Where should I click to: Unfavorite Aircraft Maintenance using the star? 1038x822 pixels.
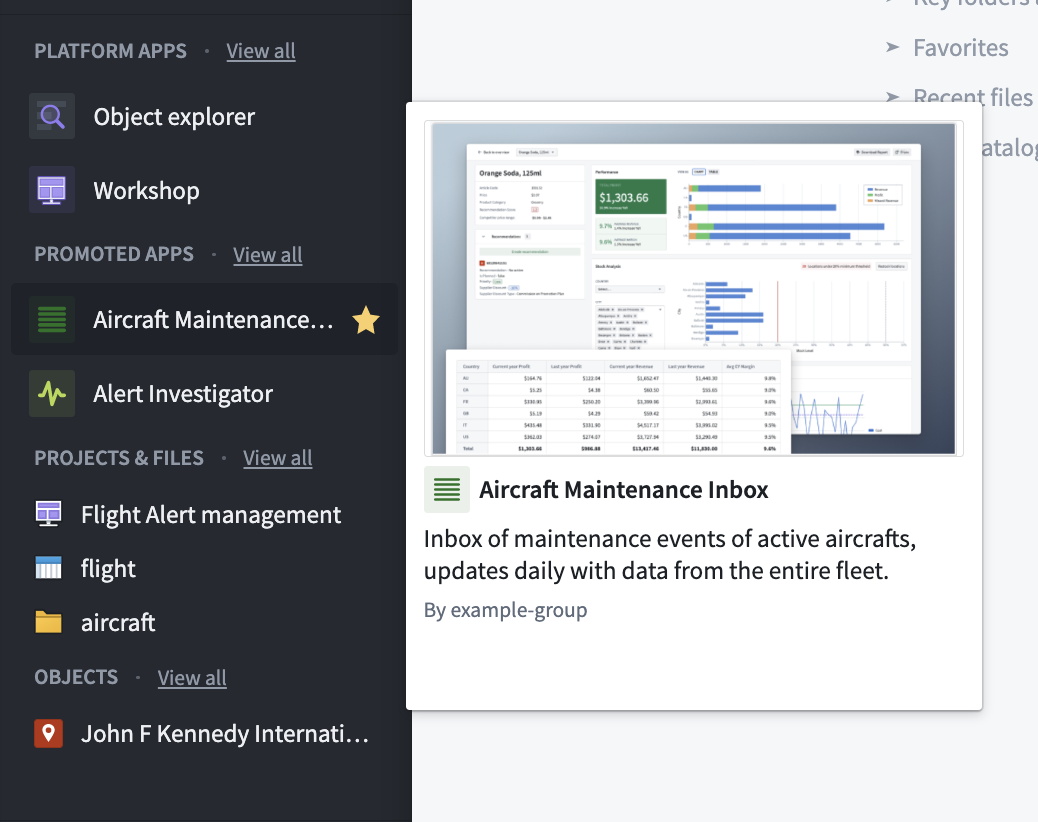pyautogui.click(x=365, y=320)
